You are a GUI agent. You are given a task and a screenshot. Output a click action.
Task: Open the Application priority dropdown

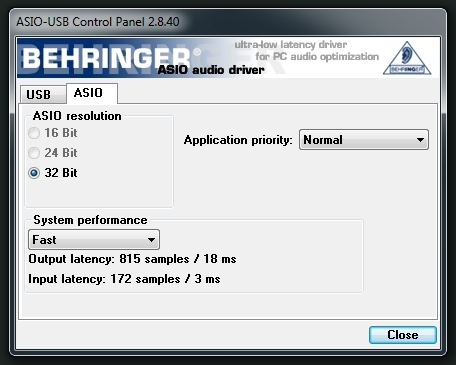tap(364, 140)
